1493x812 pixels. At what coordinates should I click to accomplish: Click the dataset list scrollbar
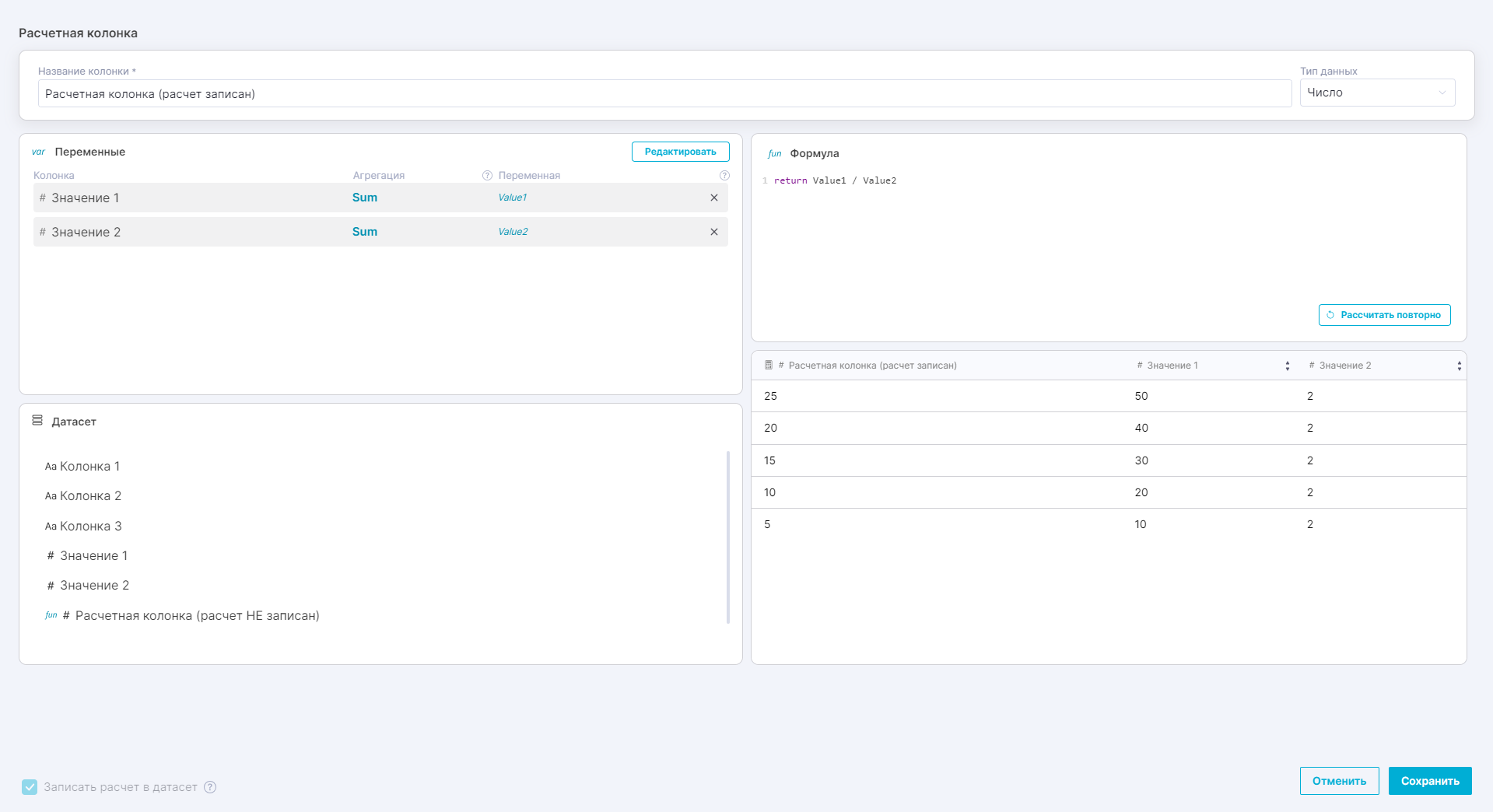tap(728, 537)
